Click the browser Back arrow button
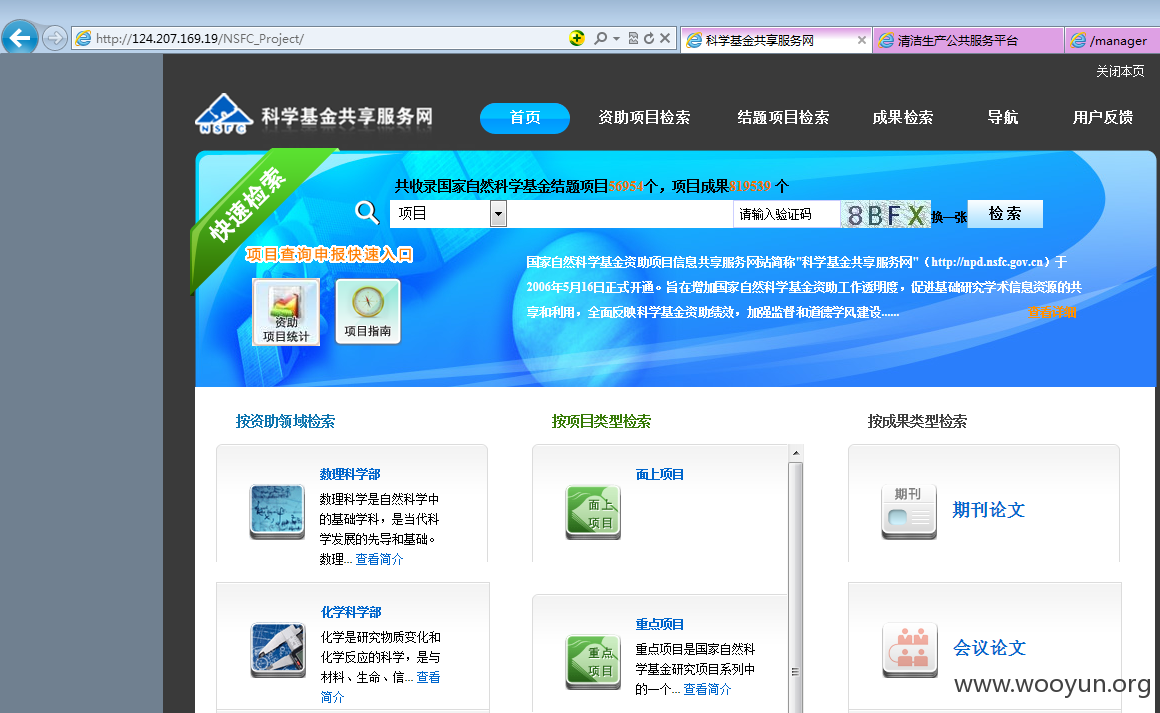The height and width of the screenshot is (713, 1160). 20,37
